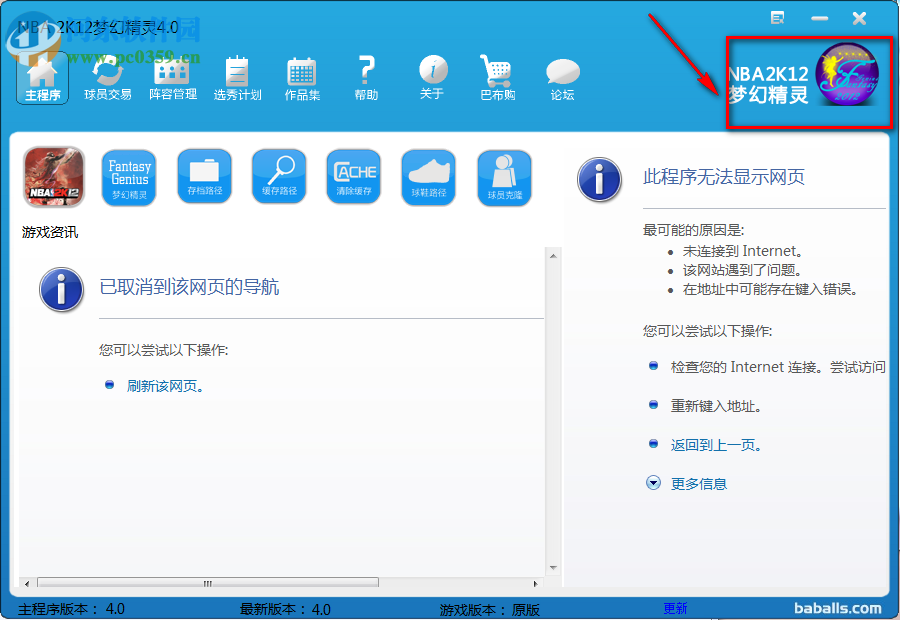The image size is (900, 620).
Task: Open the 论坛 forum speech bubble
Action: point(562,79)
